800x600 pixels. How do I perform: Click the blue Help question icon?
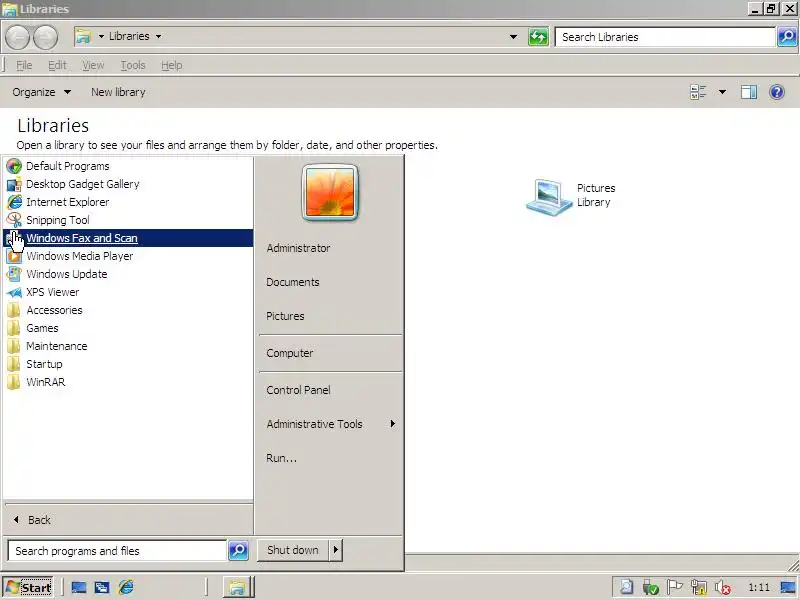tap(777, 92)
